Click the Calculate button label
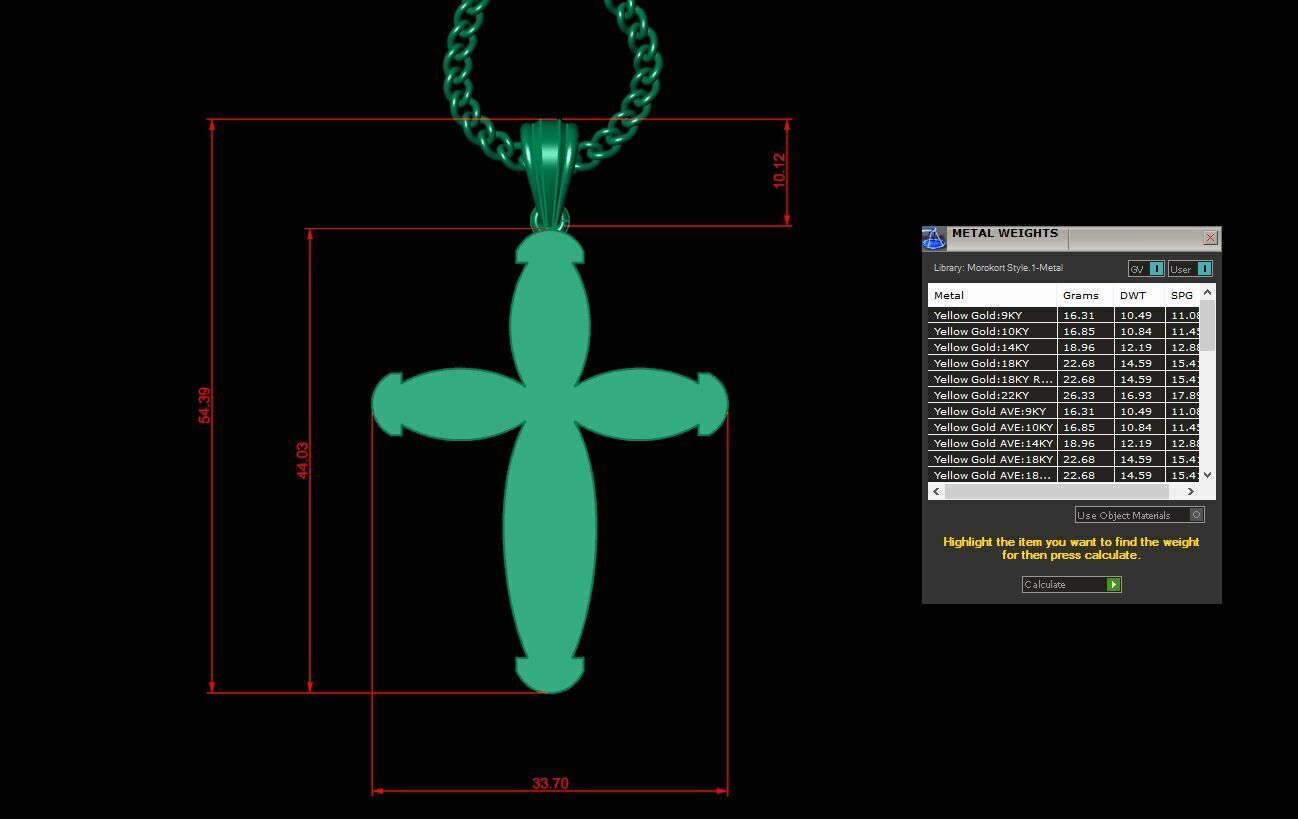Viewport: 1298px width, 819px height. coord(1045,584)
